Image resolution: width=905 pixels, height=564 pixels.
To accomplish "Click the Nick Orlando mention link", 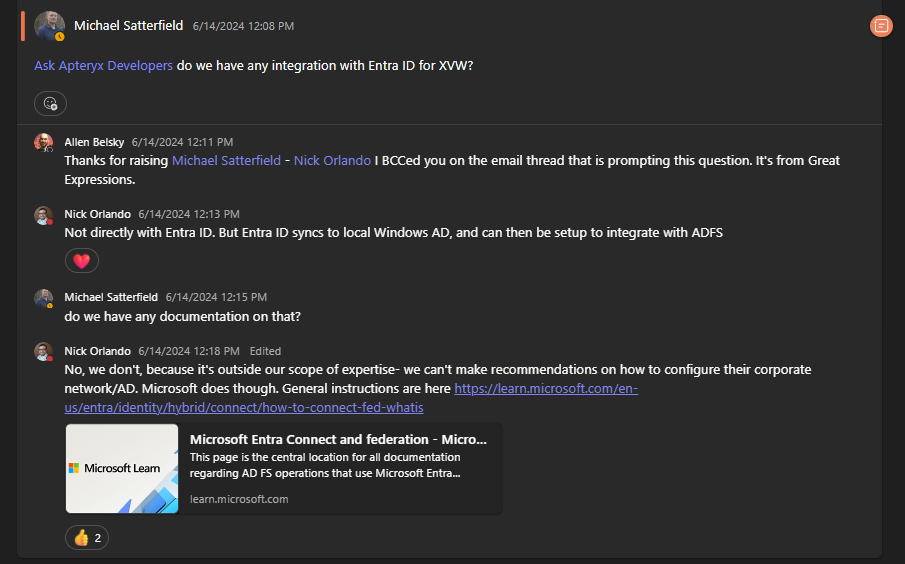I will click(x=332, y=160).
